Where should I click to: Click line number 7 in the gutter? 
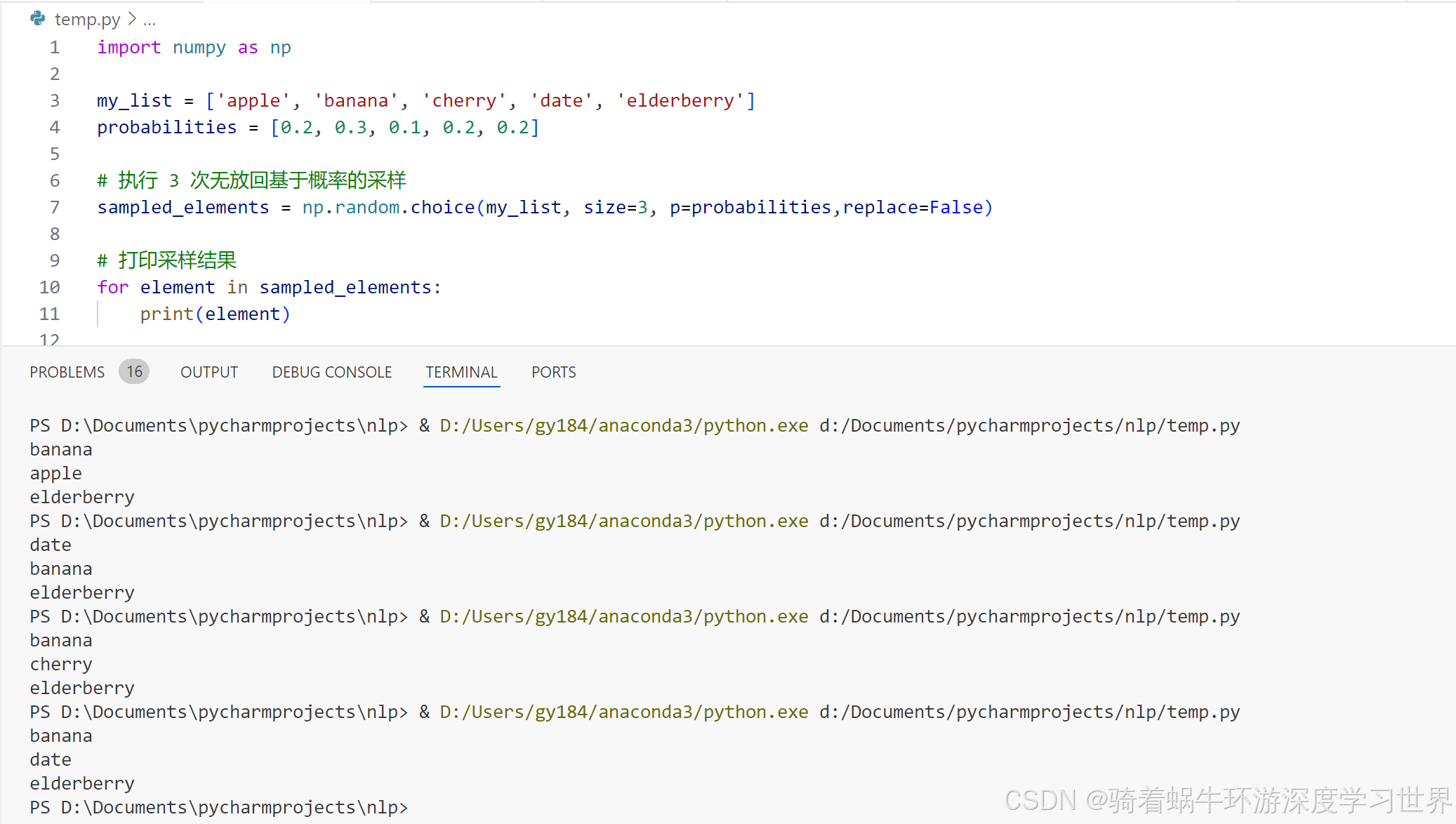55,207
